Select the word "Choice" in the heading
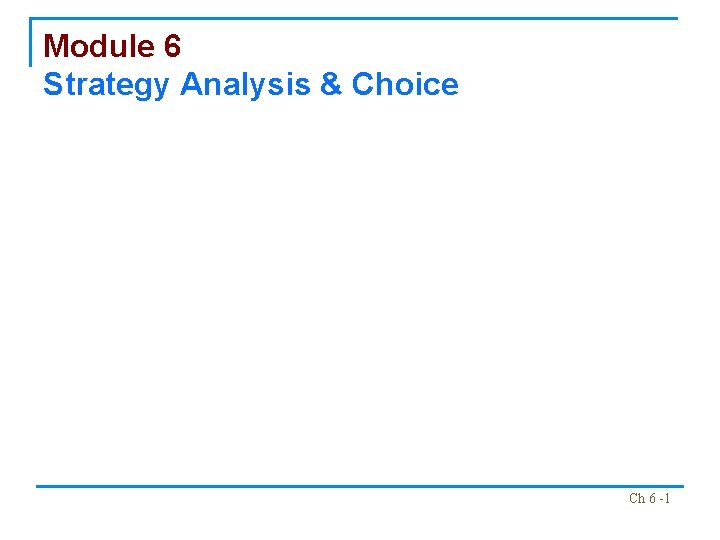Image resolution: width=720 pixels, height=540 pixels. (x=405, y=84)
